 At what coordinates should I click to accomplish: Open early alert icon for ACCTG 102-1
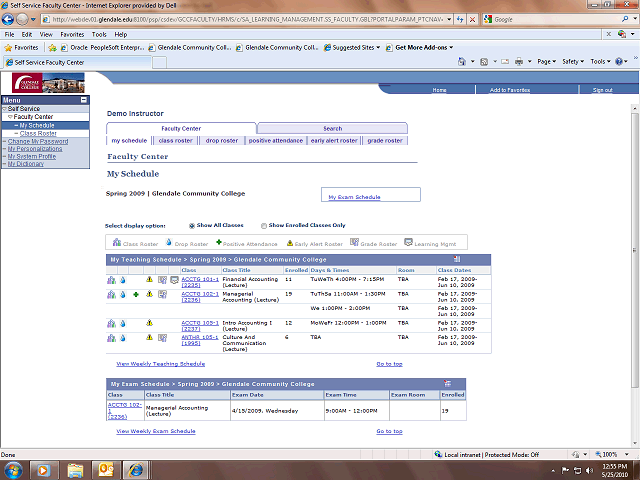pos(149,294)
